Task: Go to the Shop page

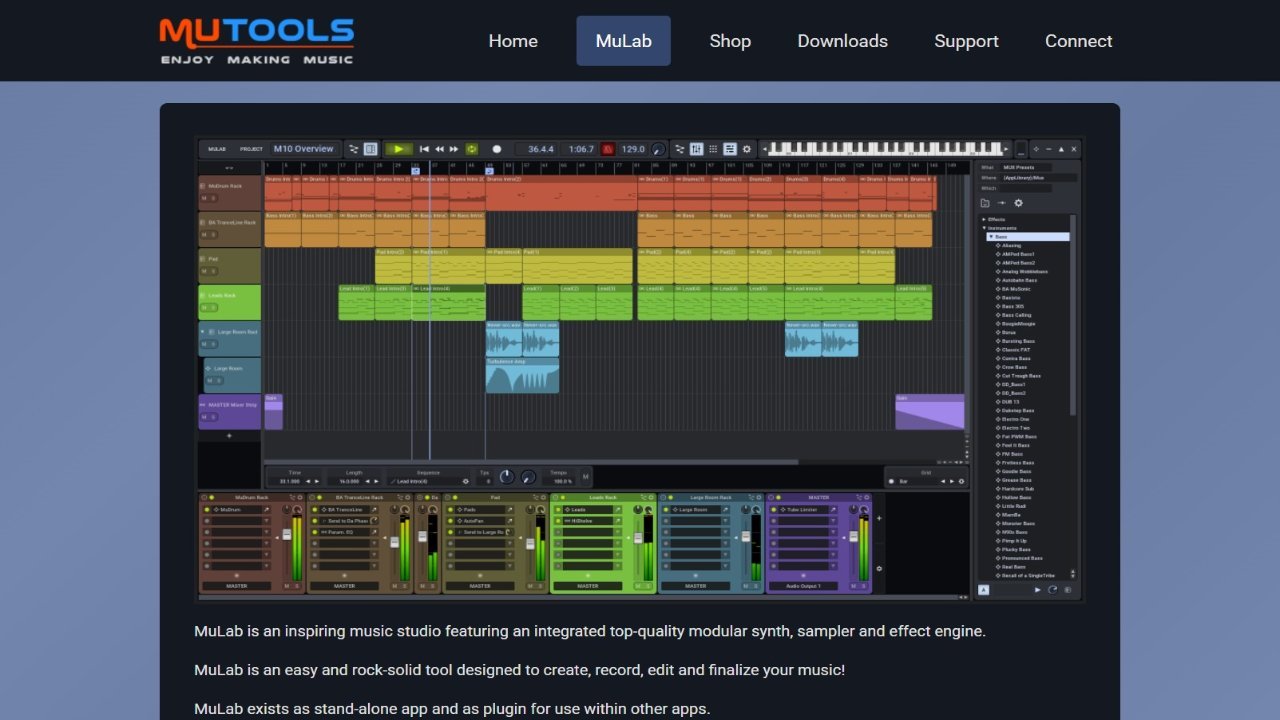Action: click(x=730, y=41)
